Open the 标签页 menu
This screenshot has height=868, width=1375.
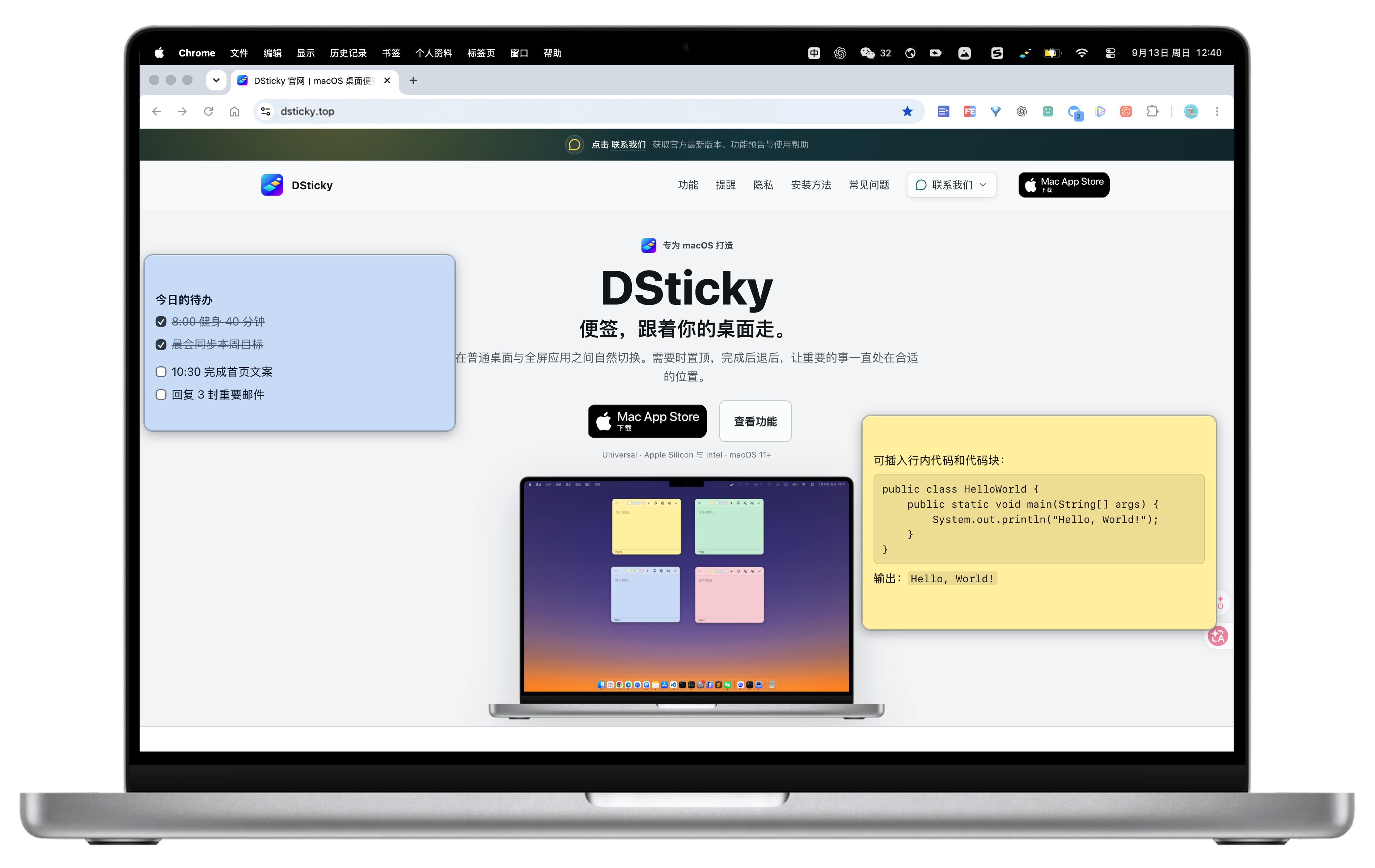[x=481, y=53]
